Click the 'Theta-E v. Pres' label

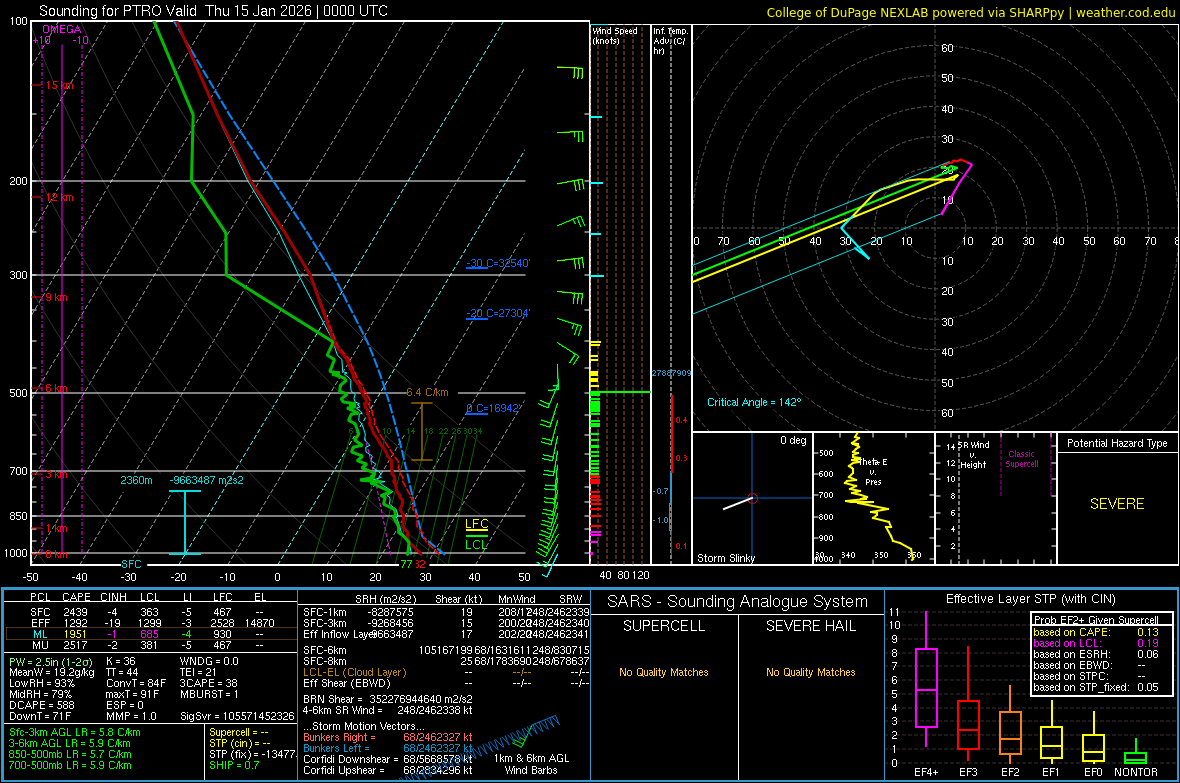872,472
